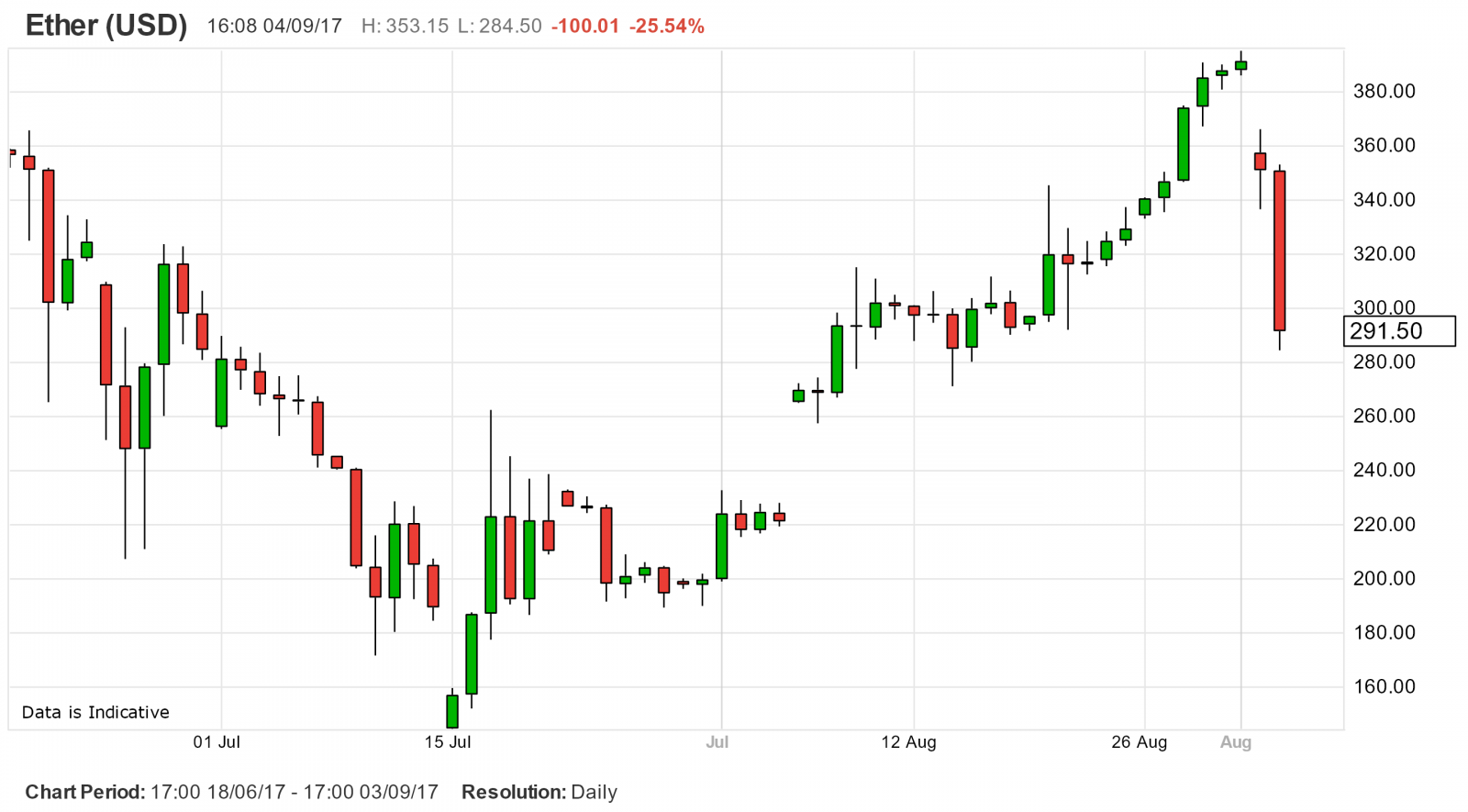
Task: Click the topmost green candle near chart peak
Action: (x=1240, y=65)
